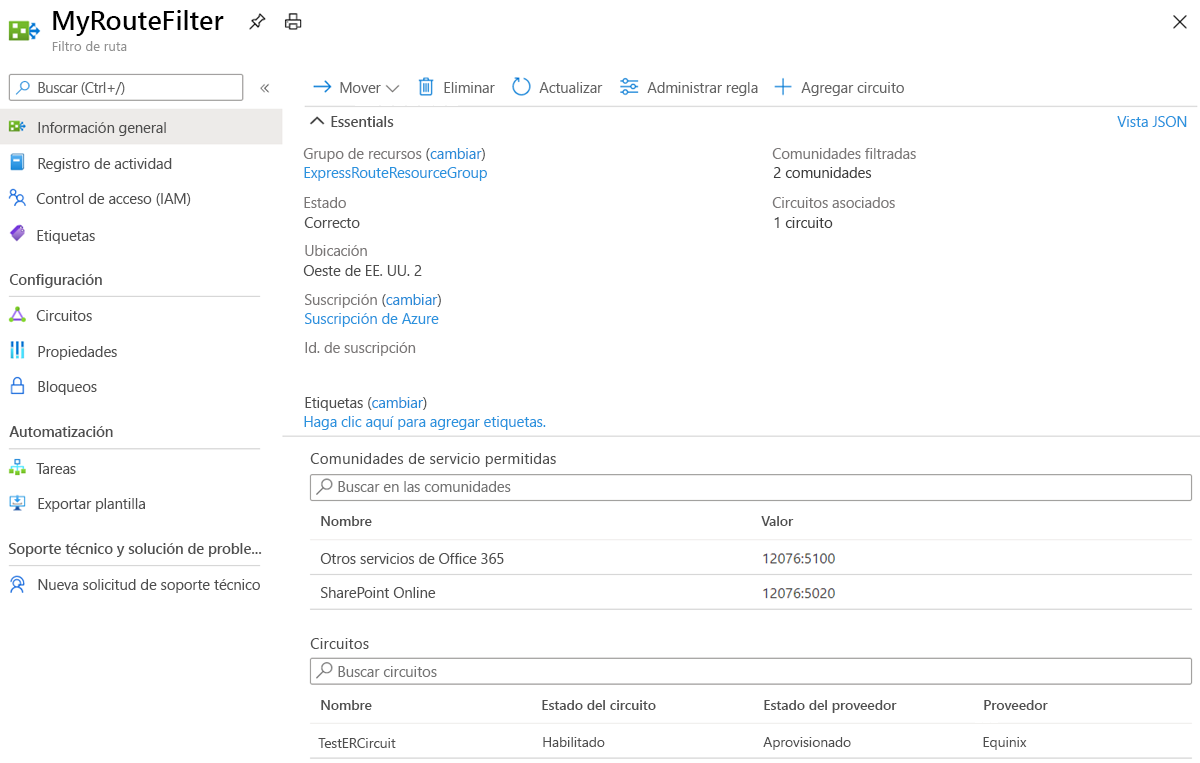Click the Etiquetas tag icon
The width and height of the screenshot is (1200, 763).
coord(17,234)
